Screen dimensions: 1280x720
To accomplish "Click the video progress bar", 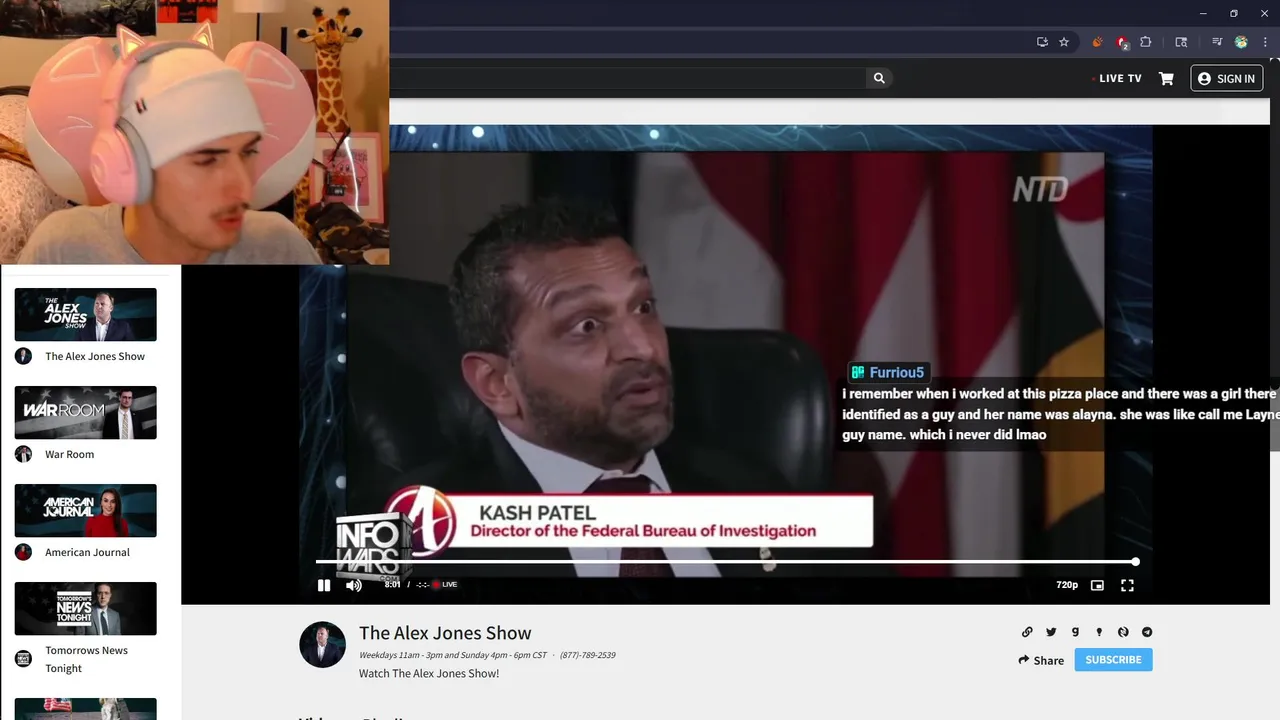I will (x=725, y=562).
